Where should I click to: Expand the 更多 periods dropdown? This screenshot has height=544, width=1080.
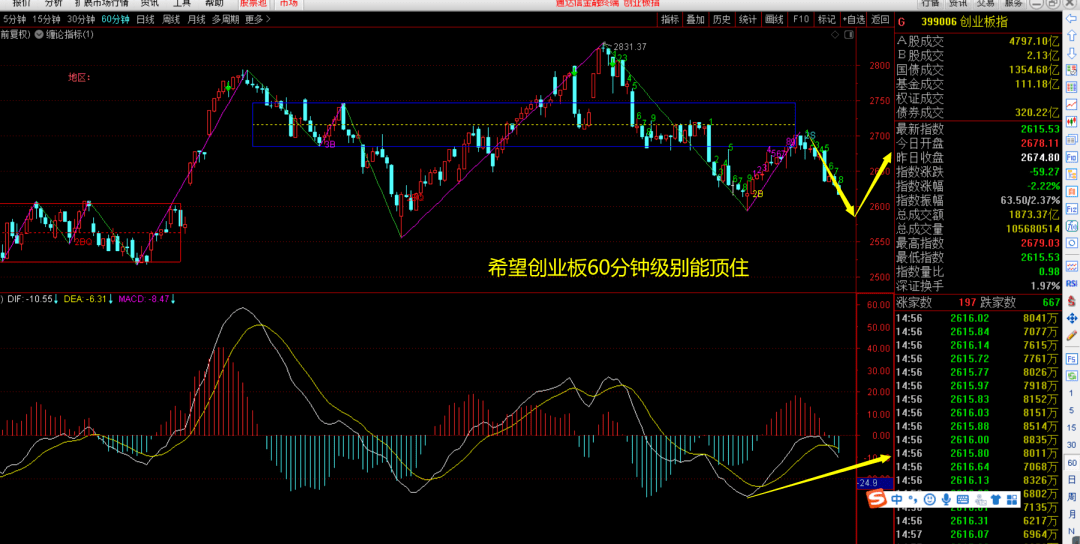pyautogui.click(x=257, y=19)
